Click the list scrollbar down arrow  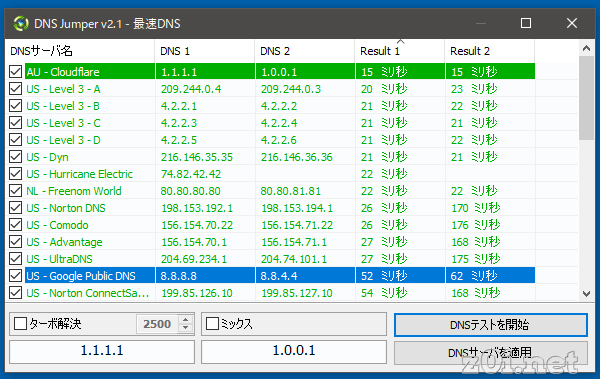[x=586, y=294]
